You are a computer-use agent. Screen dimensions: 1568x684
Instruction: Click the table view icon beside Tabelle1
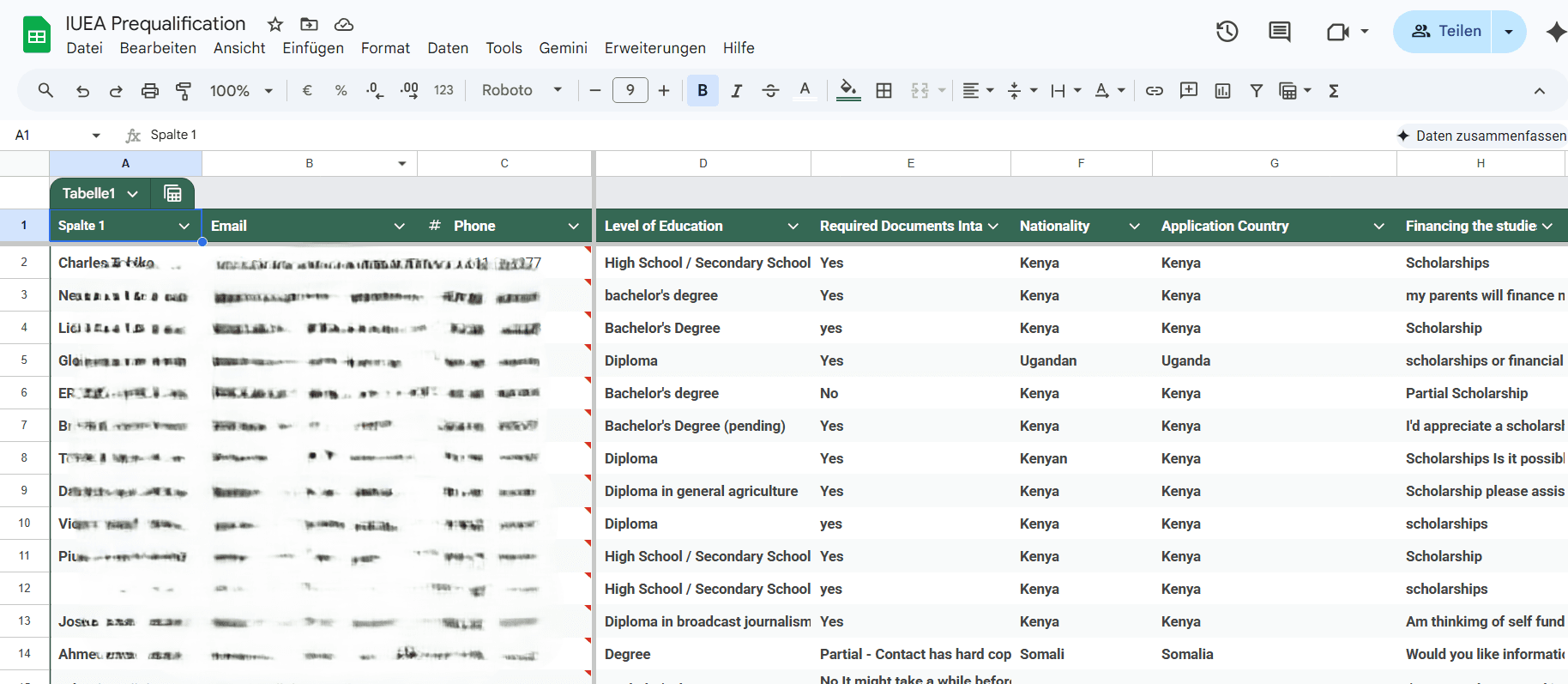coord(172,193)
